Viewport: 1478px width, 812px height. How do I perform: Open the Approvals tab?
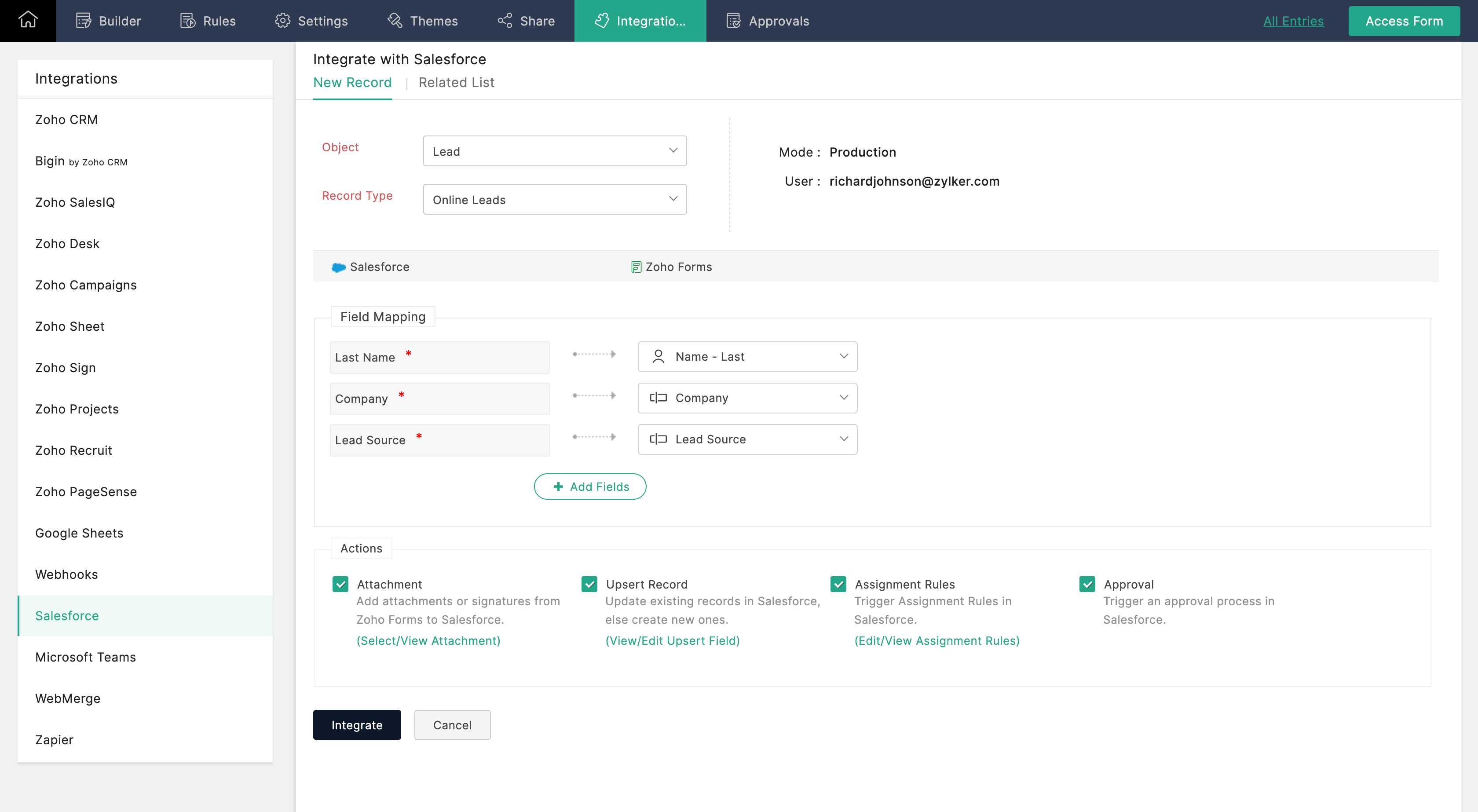tap(768, 21)
